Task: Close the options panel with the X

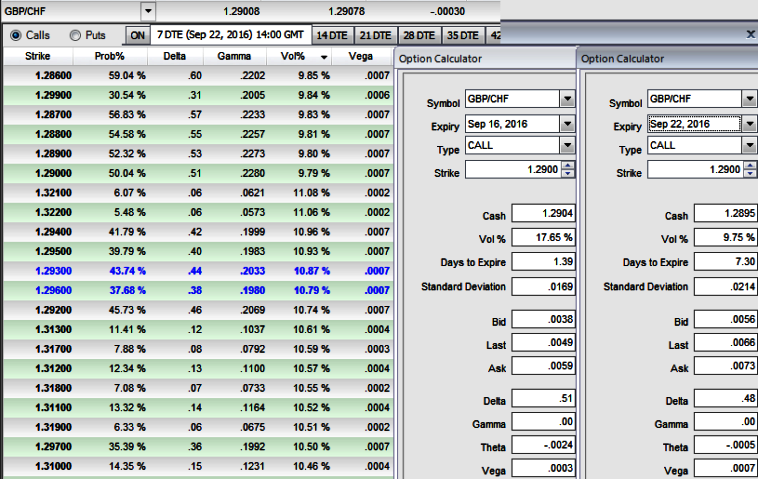Action: tap(751, 34)
